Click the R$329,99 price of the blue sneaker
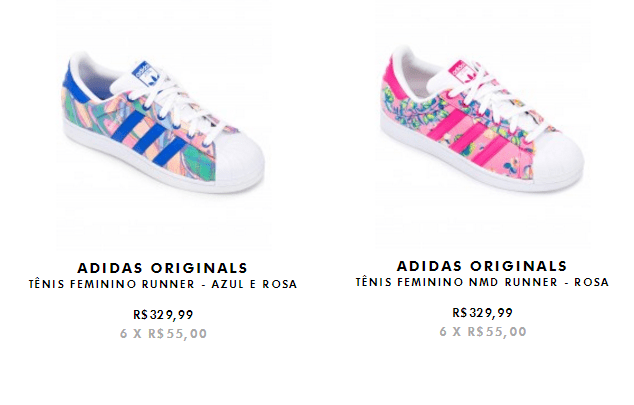634x405 pixels. 162,316
